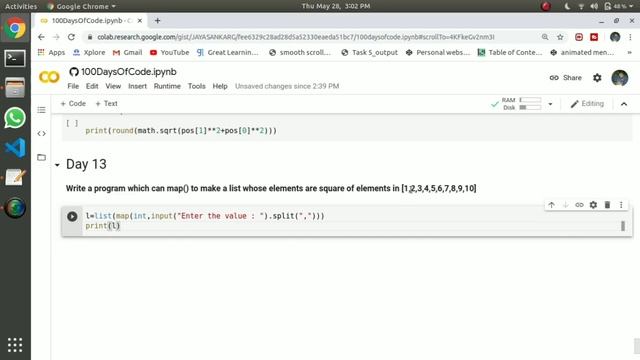640x360 pixels.
Task: Open the Insert menu
Action: (137, 86)
